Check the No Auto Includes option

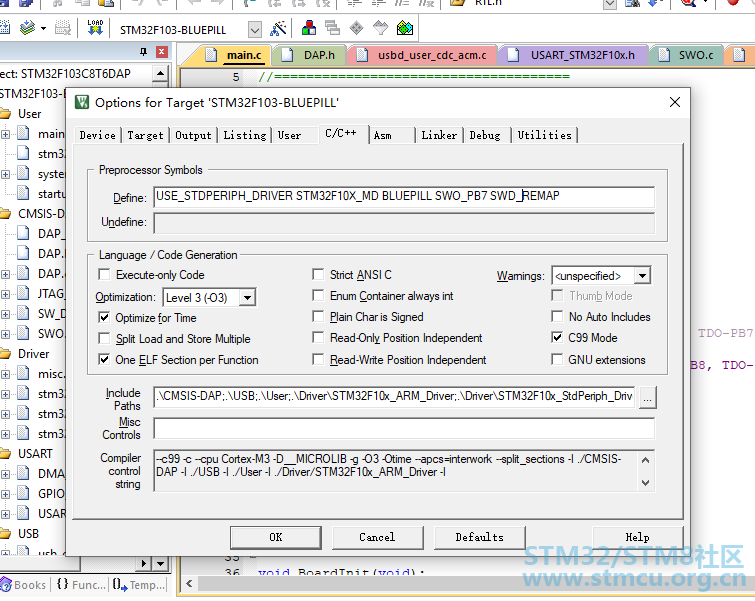[557, 316]
